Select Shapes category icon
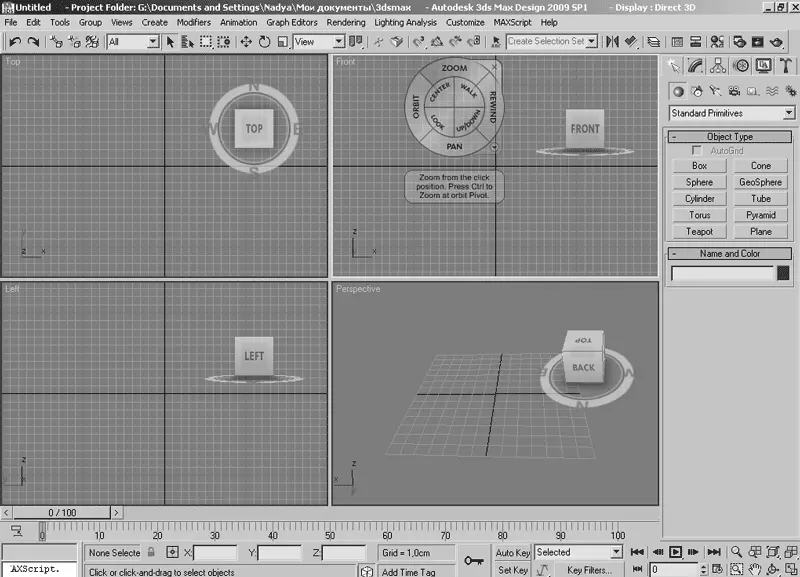The width and height of the screenshot is (800, 577). coord(697,91)
